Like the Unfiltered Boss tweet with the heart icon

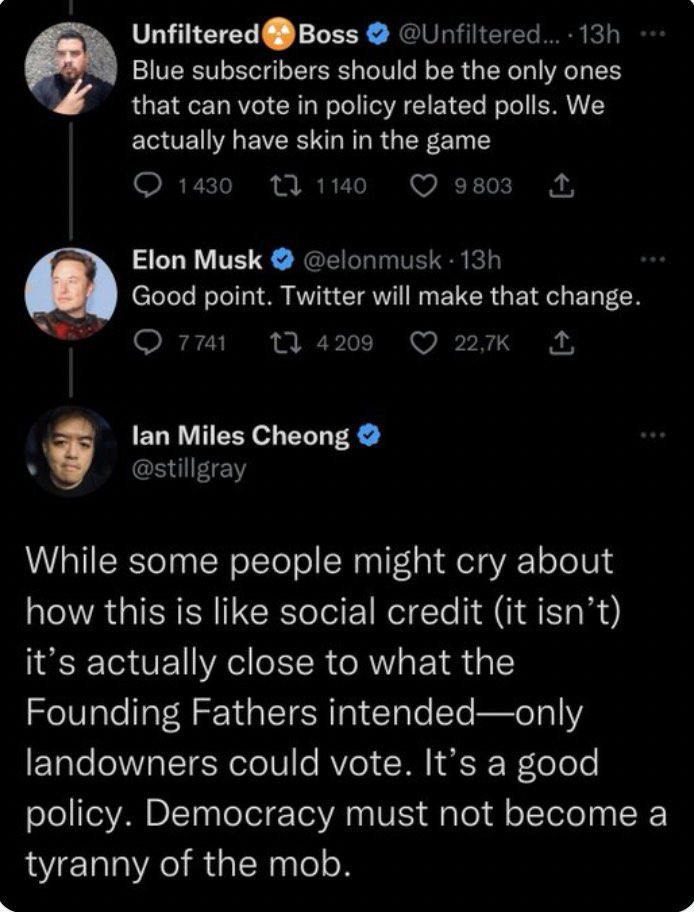pyautogui.click(x=424, y=186)
